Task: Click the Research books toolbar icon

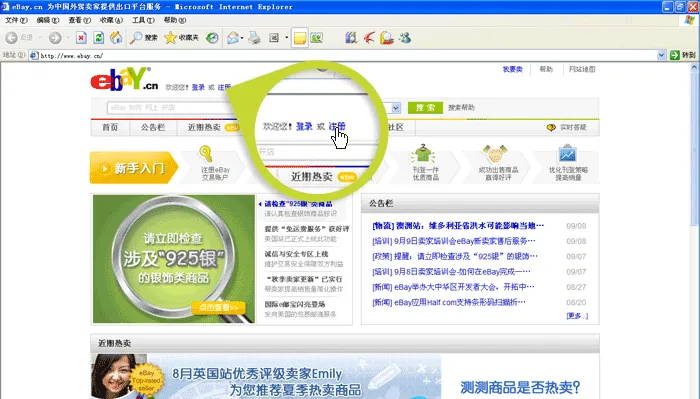Action: point(351,38)
